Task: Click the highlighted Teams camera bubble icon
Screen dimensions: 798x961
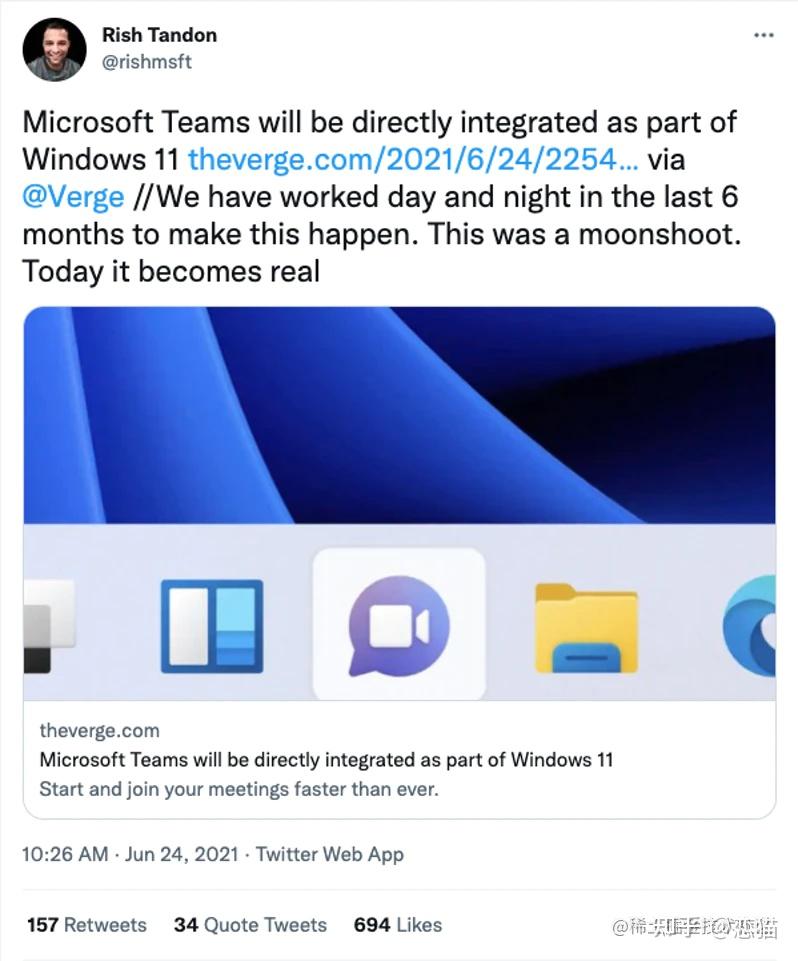Action: [x=399, y=626]
